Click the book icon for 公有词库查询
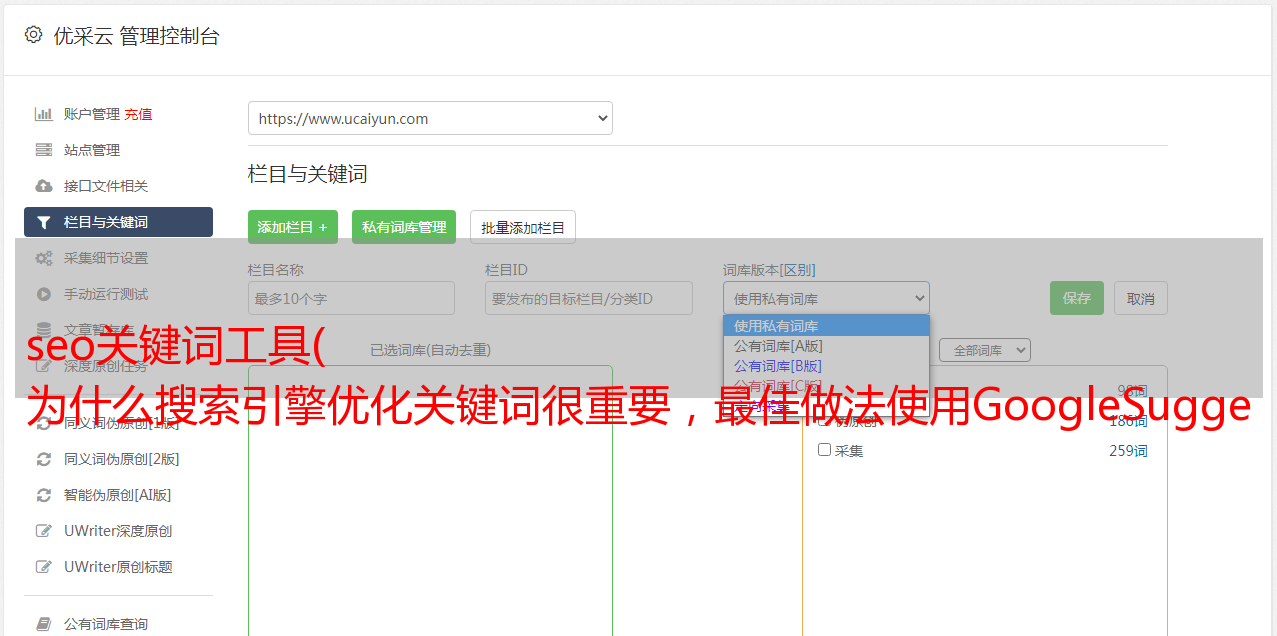This screenshot has height=636, width=1277. [x=44, y=624]
